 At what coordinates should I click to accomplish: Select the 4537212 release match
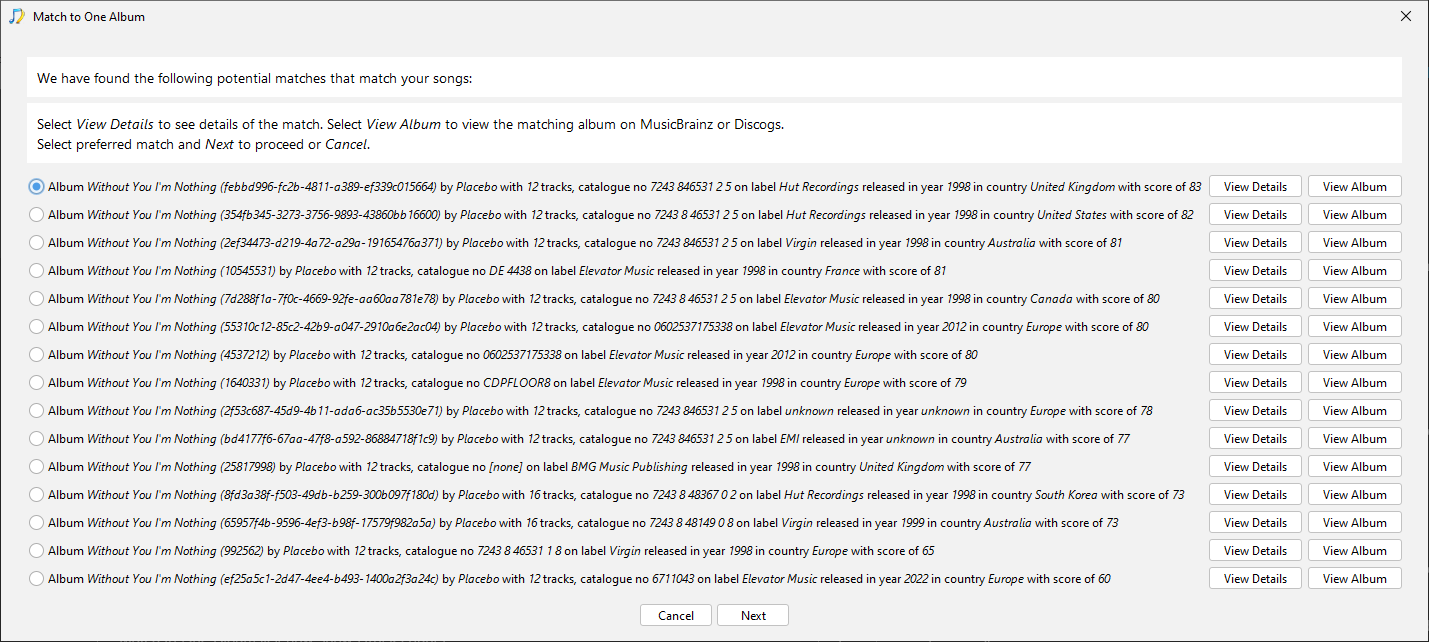pos(37,355)
